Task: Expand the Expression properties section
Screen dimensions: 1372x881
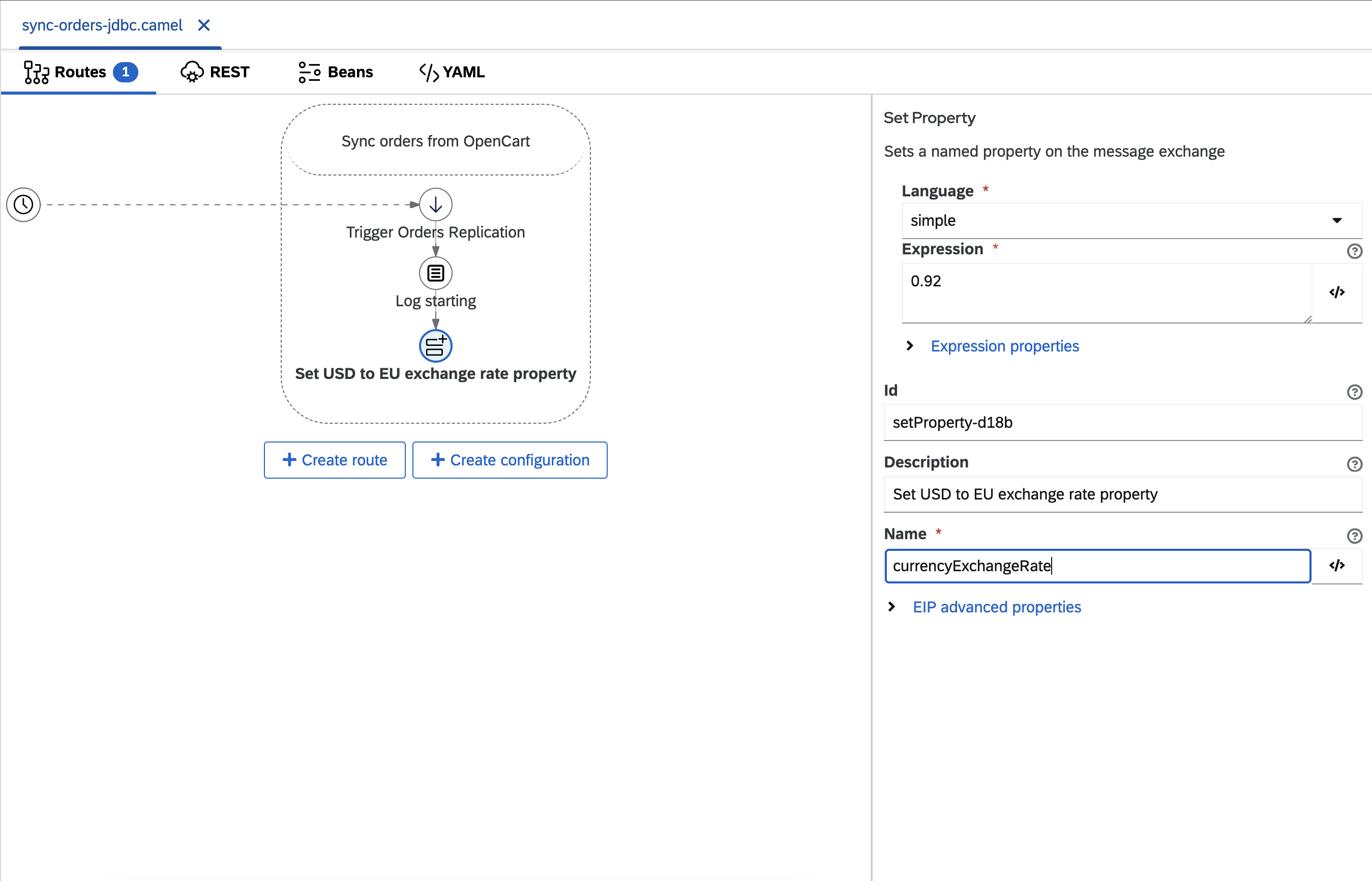Action: (910, 345)
